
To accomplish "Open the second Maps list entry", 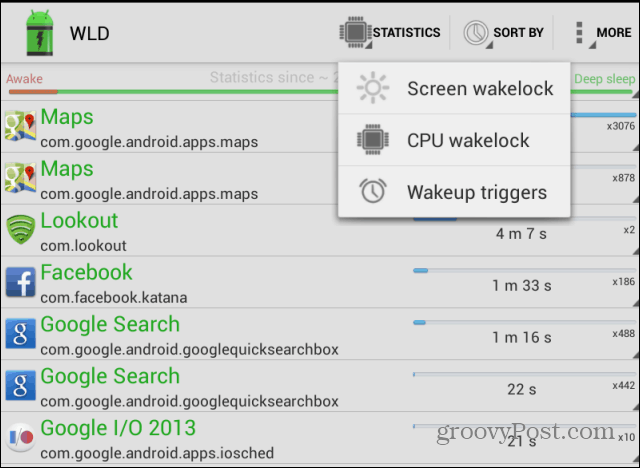I will click(320, 179).
